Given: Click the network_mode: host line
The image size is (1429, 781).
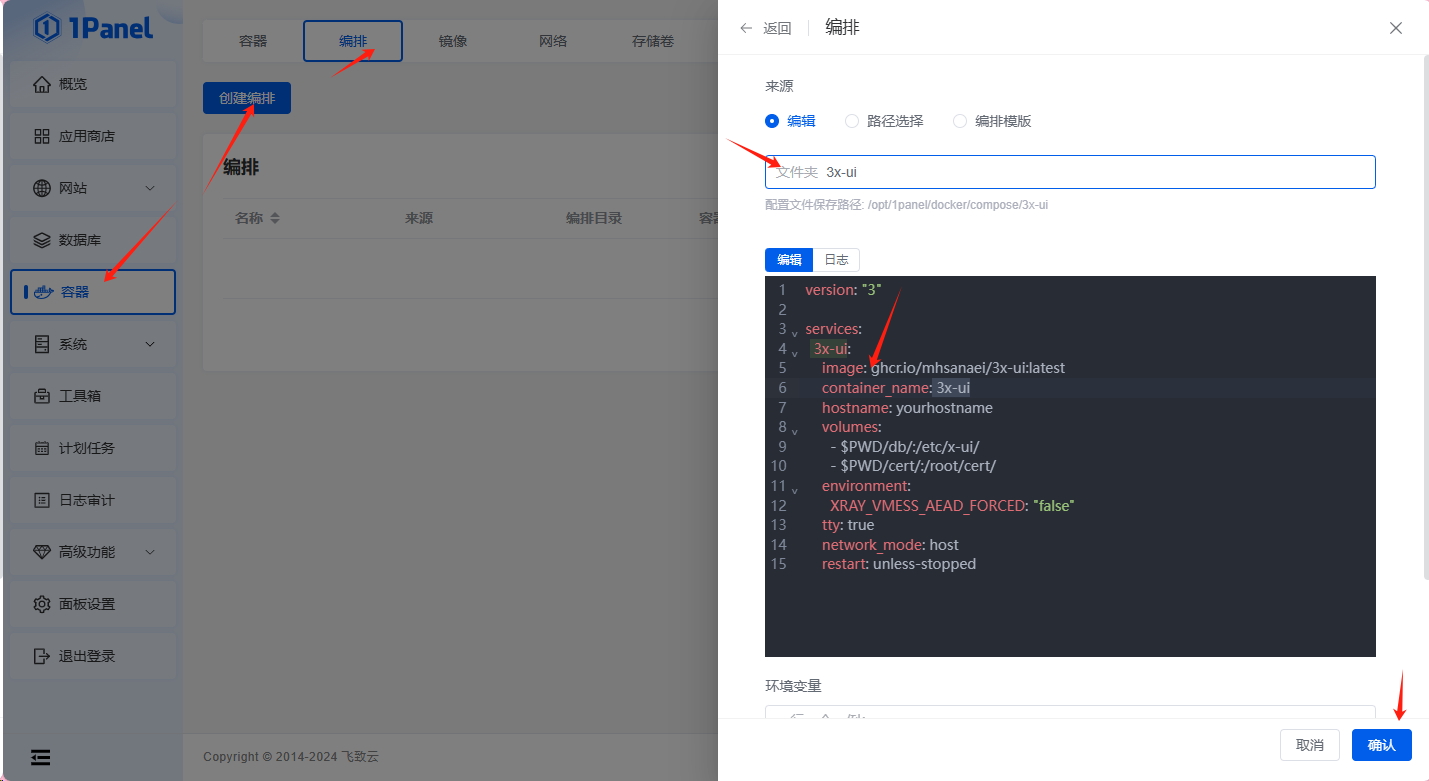Looking at the screenshot, I should coord(890,545).
